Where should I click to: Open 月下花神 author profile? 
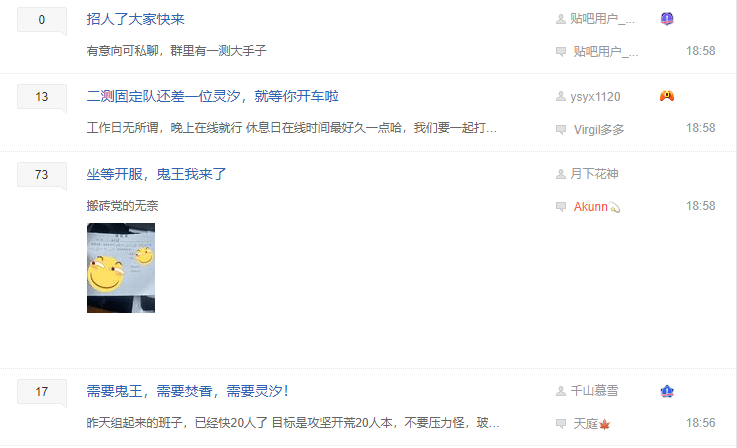point(594,174)
